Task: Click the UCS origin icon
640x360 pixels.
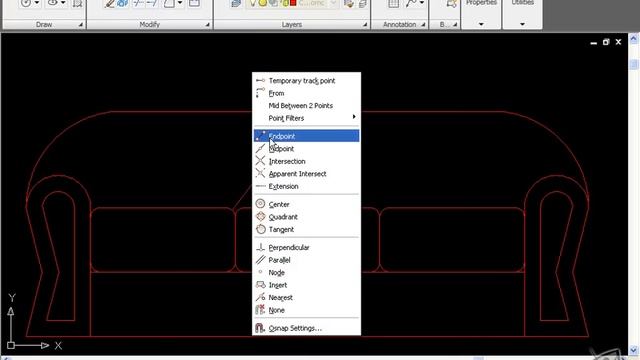Action: [11, 345]
